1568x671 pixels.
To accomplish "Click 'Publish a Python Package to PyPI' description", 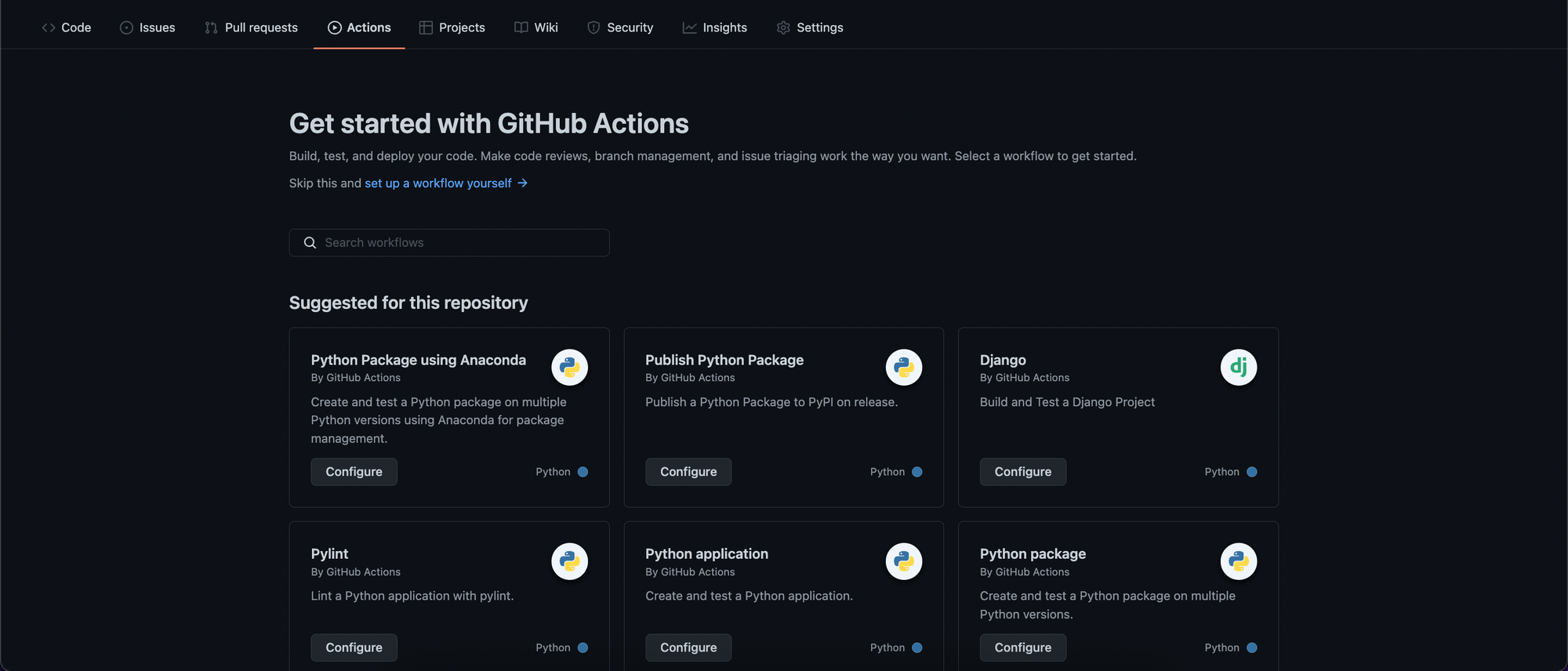I will (771, 402).
